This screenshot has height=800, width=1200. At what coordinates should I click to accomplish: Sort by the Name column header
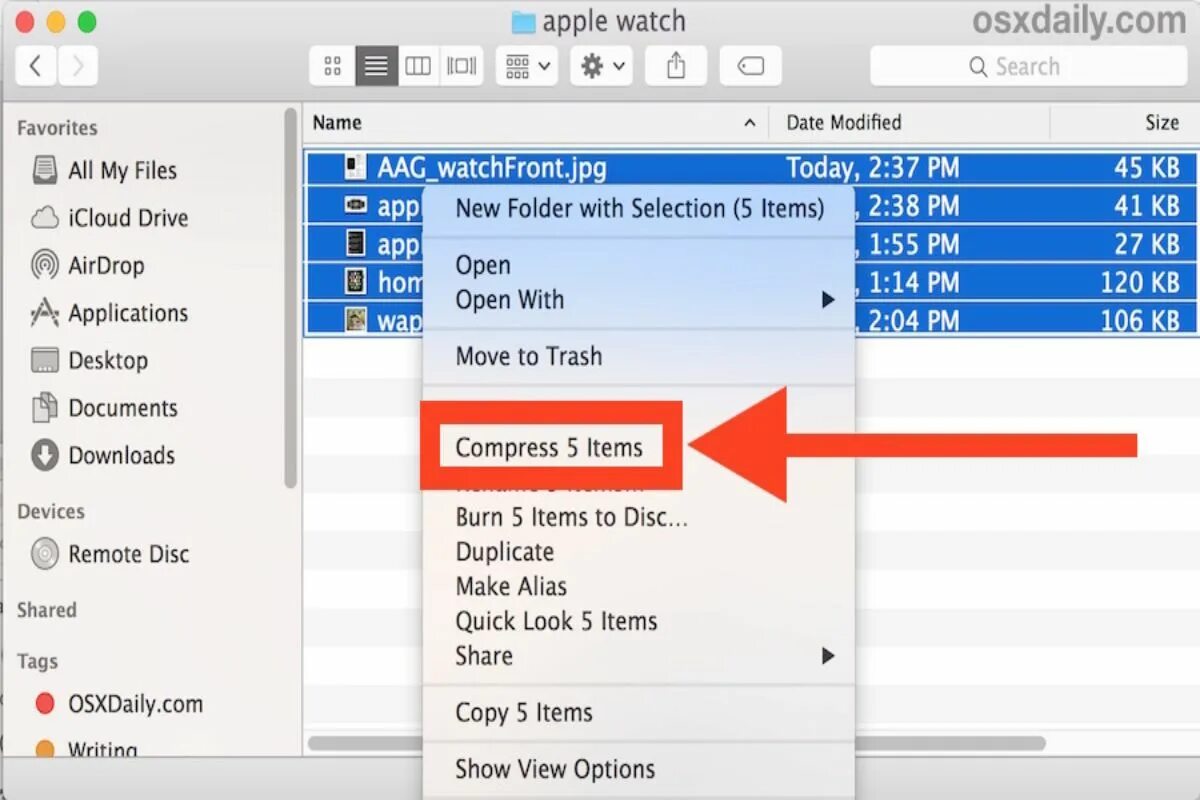pyautogui.click(x=337, y=122)
